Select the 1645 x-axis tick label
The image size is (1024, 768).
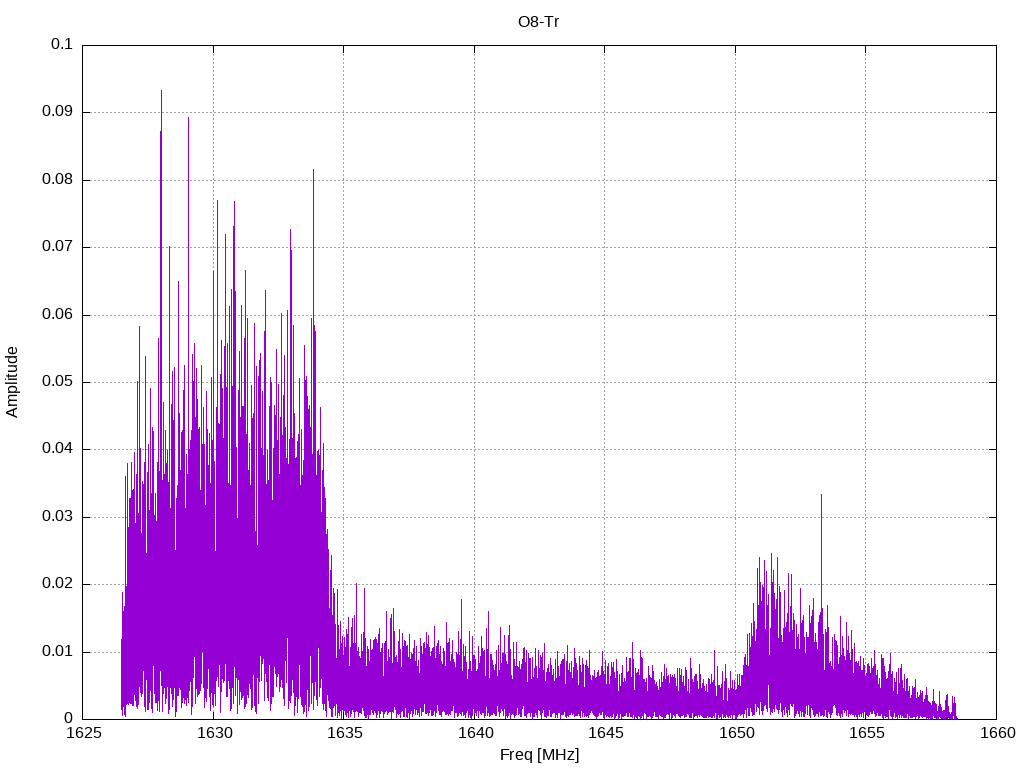pyautogui.click(x=605, y=733)
